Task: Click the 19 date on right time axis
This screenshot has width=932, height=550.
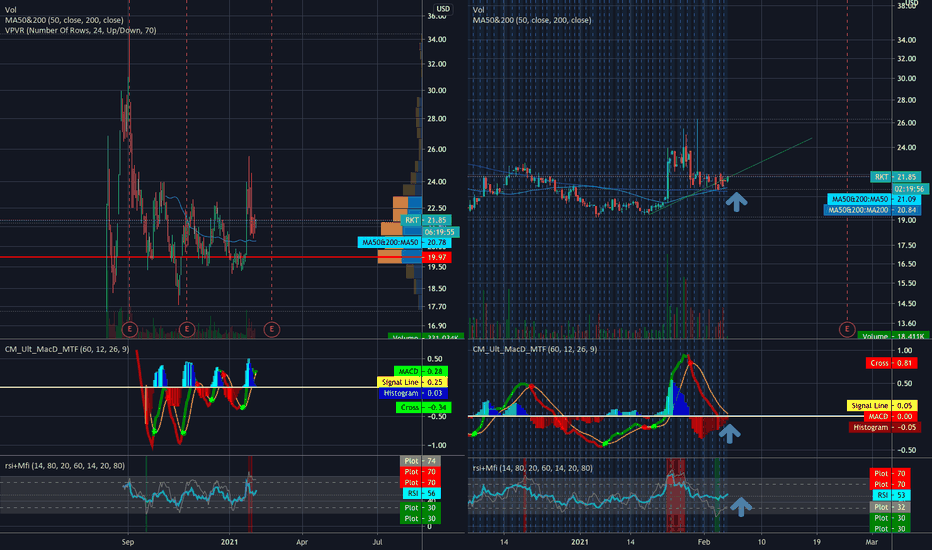Action: click(x=816, y=542)
